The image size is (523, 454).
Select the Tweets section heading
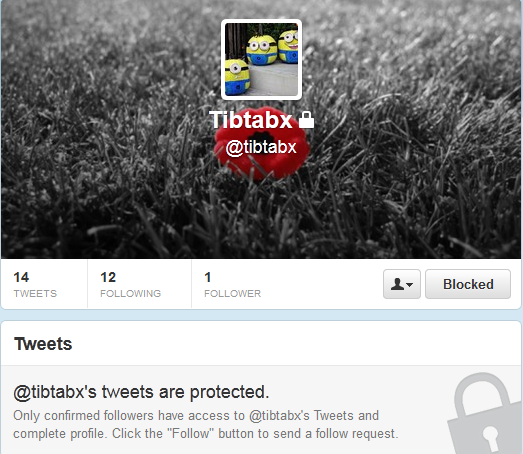pyautogui.click(x=43, y=344)
